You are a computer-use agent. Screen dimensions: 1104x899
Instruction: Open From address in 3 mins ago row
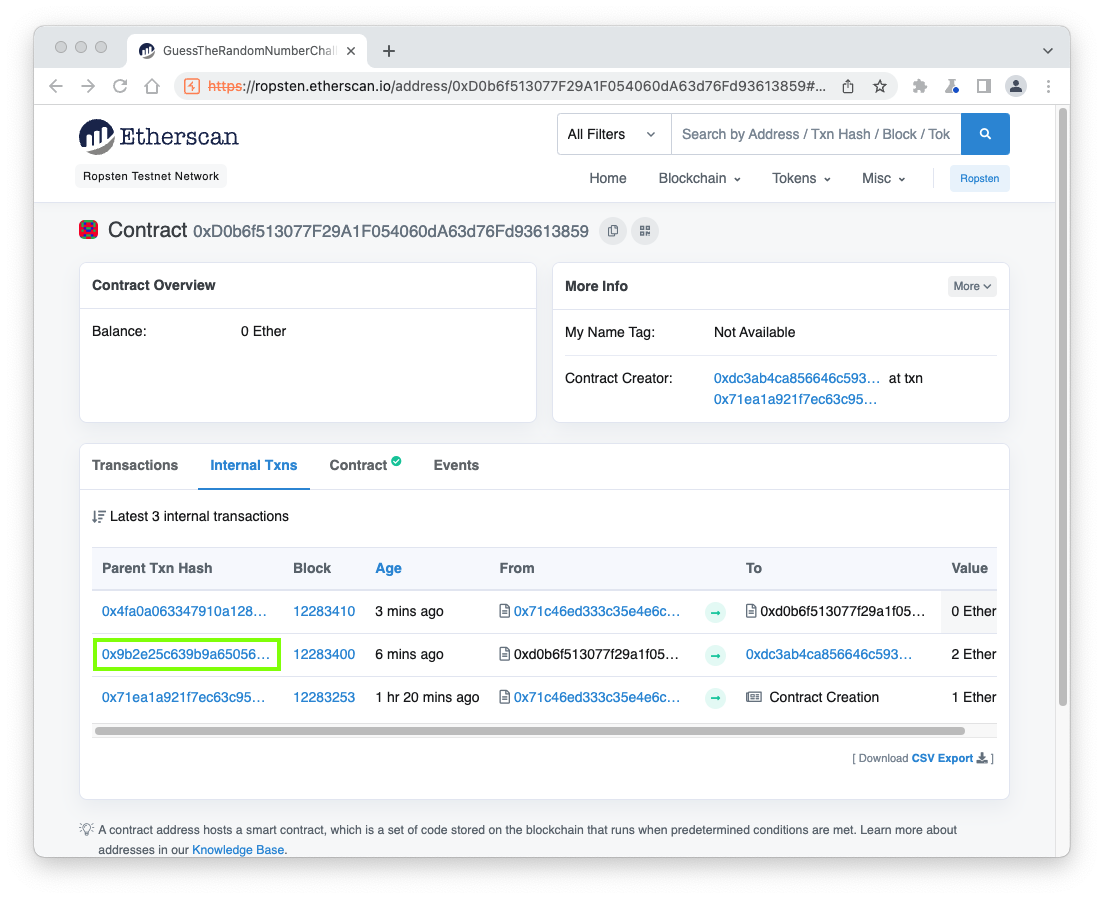(596, 611)
